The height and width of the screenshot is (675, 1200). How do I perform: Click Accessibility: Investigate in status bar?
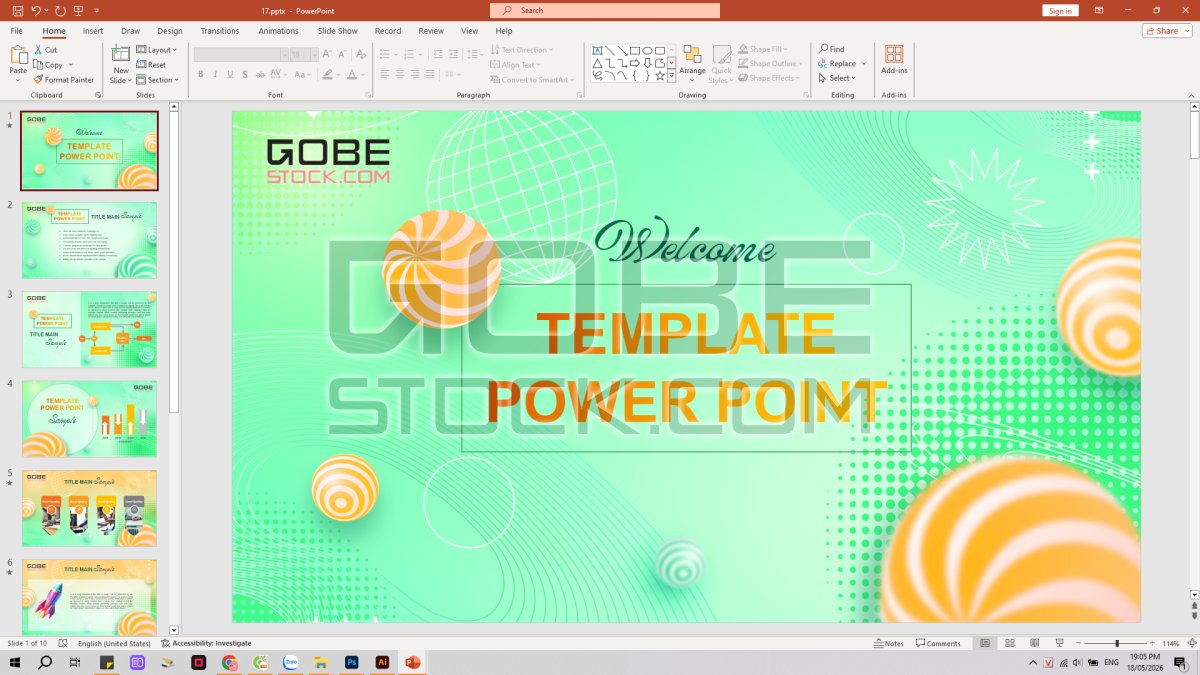tap(206, 643)
